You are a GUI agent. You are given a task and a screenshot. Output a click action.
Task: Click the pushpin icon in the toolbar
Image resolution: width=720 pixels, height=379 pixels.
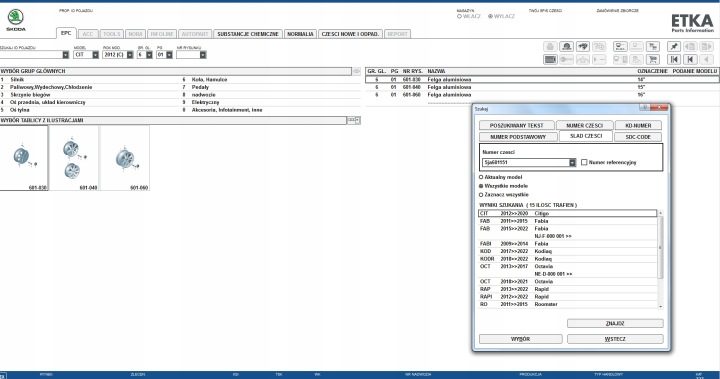click(x=674, y=46)
